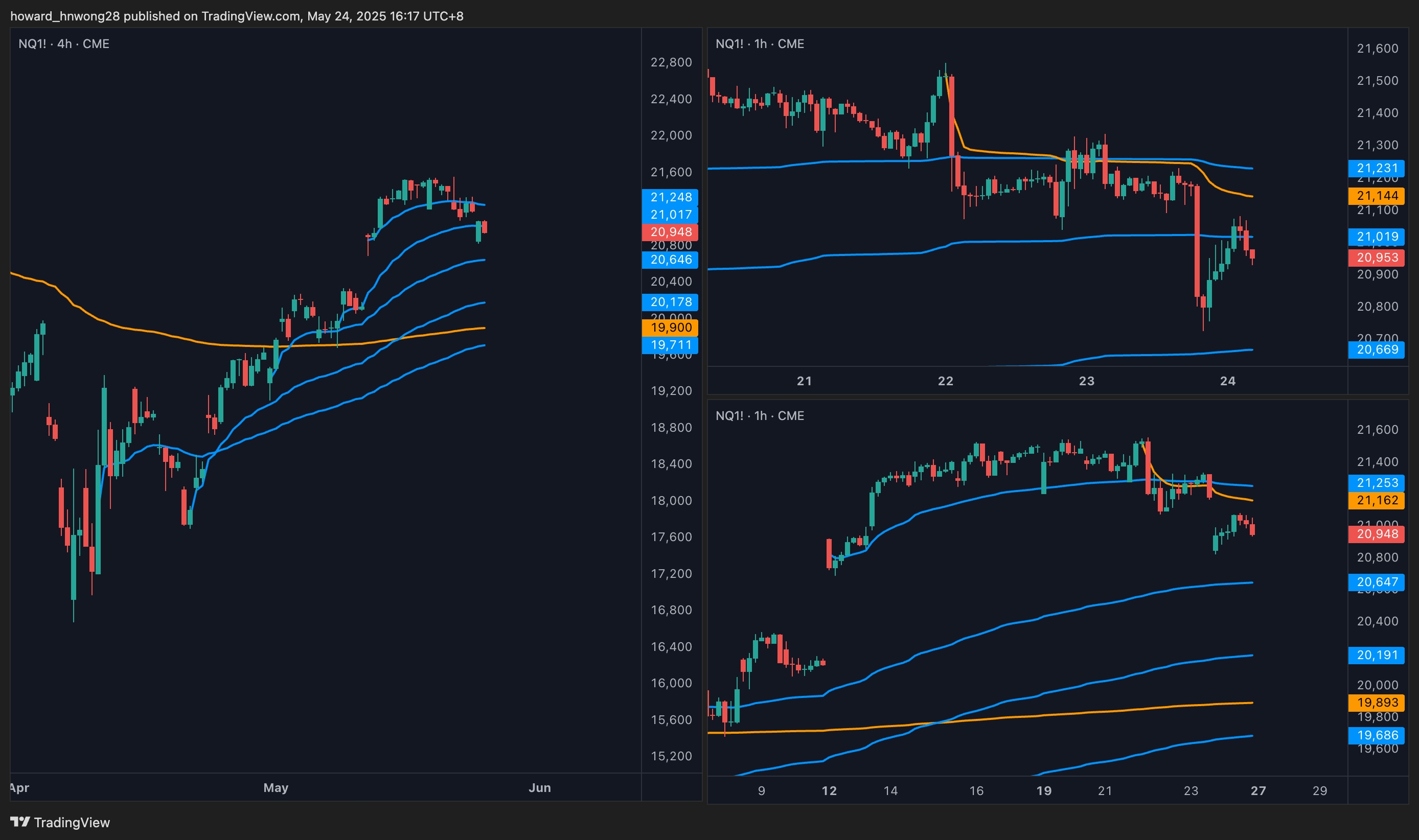The width and height of the screenshot is (1419, 840).
Task: Click date 22 on top-right chart axis
Action: [945, 381]
